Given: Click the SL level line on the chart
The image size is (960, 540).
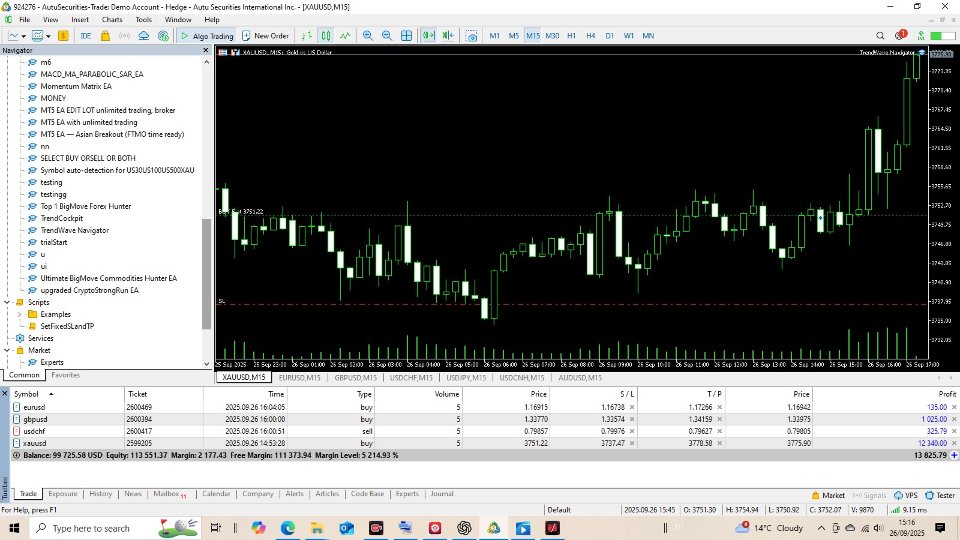Looking at the screenshot, I should [572, 304].
